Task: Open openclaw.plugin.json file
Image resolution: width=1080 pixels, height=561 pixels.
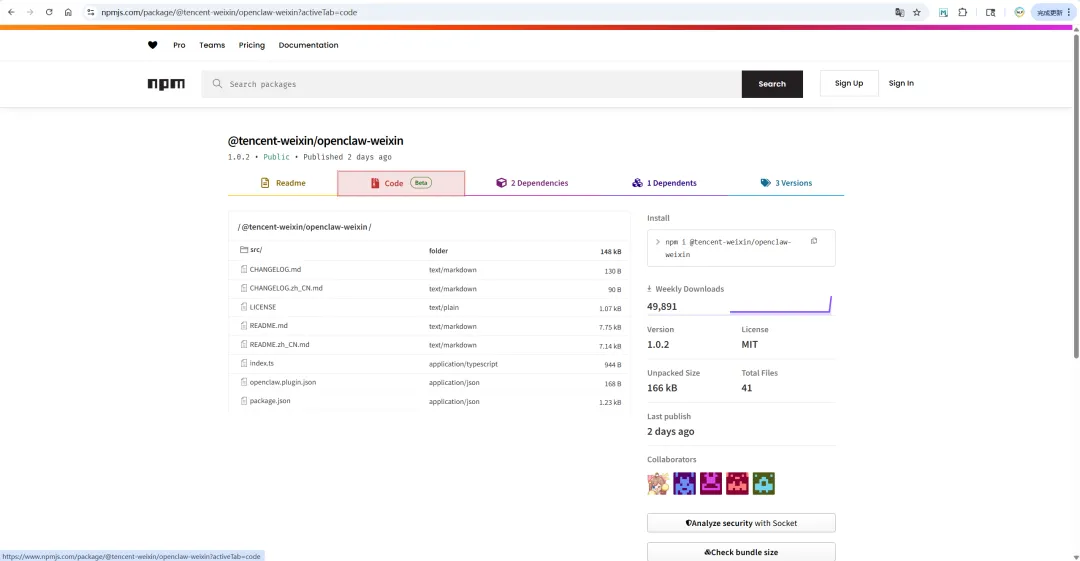Action: click(282, 382)
